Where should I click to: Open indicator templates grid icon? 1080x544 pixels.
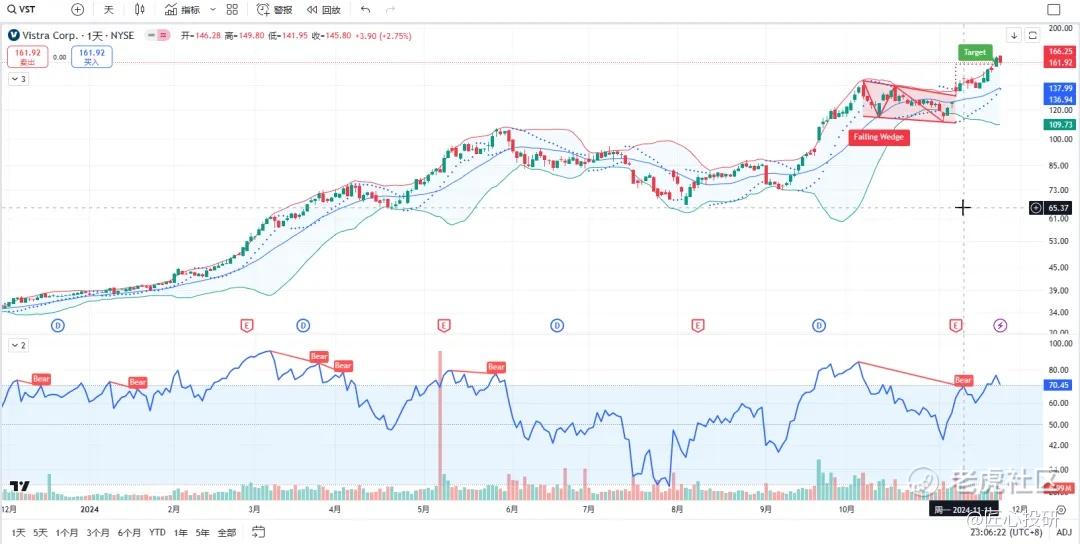pos(232,10)
